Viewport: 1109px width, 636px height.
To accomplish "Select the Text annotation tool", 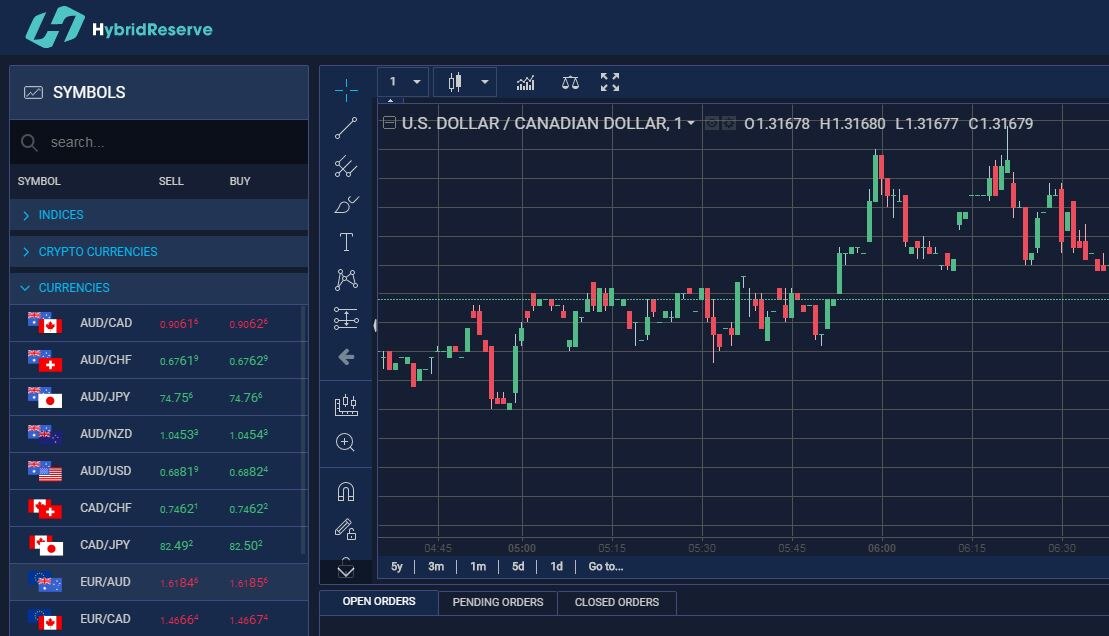I will pos(346,240).
